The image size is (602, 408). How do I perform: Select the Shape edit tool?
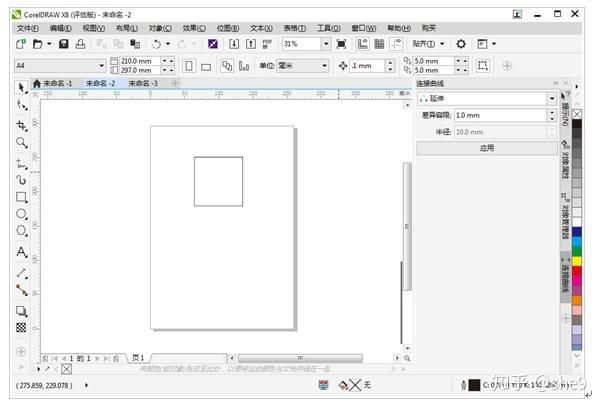(22, 106)
